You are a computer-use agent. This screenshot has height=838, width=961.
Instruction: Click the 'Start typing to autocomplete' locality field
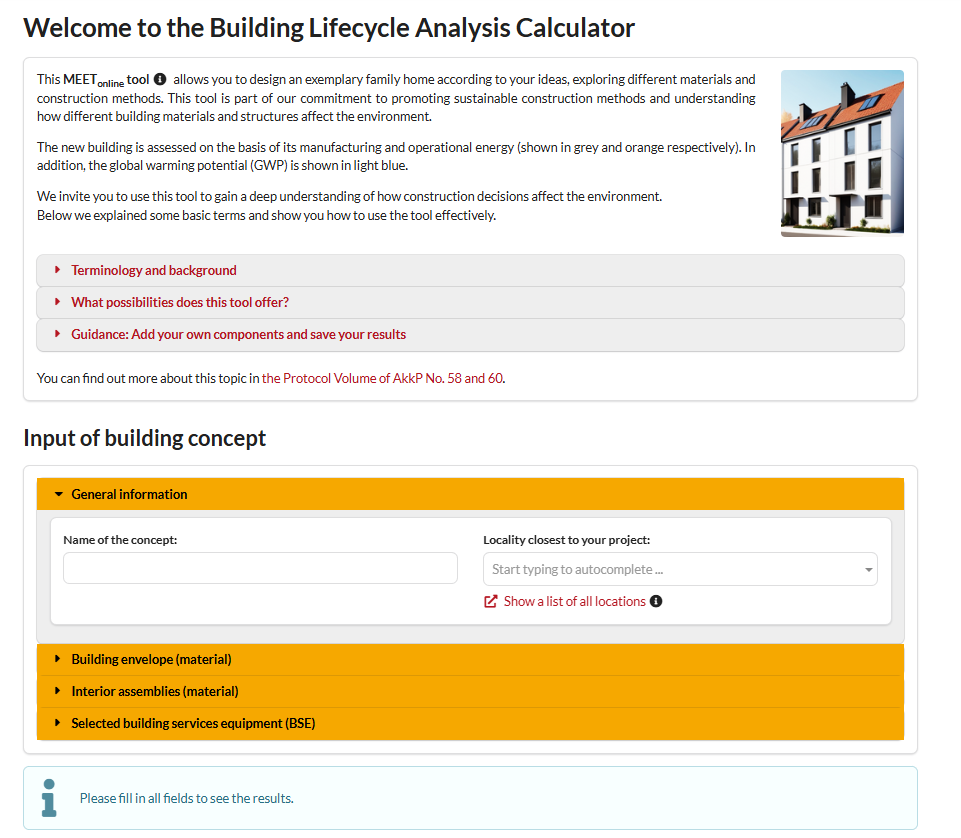coord(670,570)
